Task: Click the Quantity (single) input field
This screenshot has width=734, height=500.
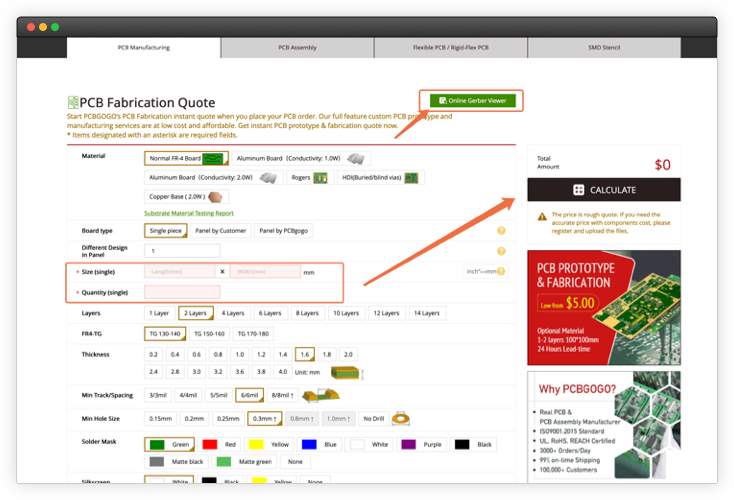Action: (182, 292)
